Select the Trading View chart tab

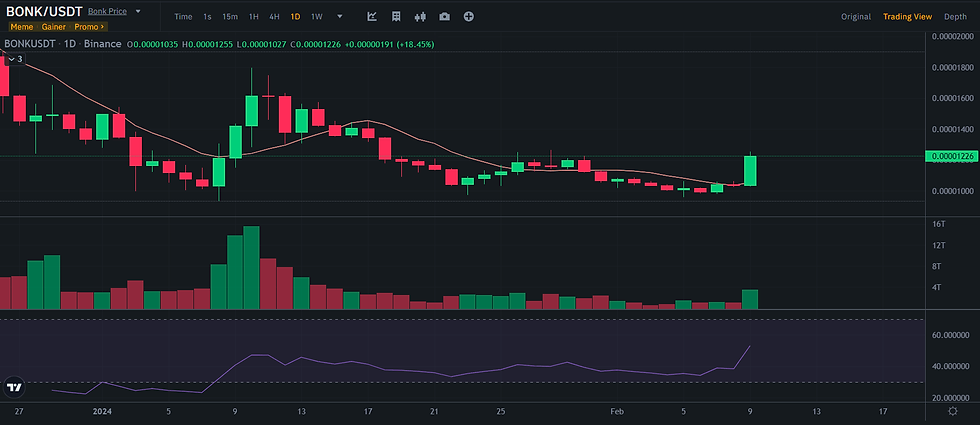908,17
